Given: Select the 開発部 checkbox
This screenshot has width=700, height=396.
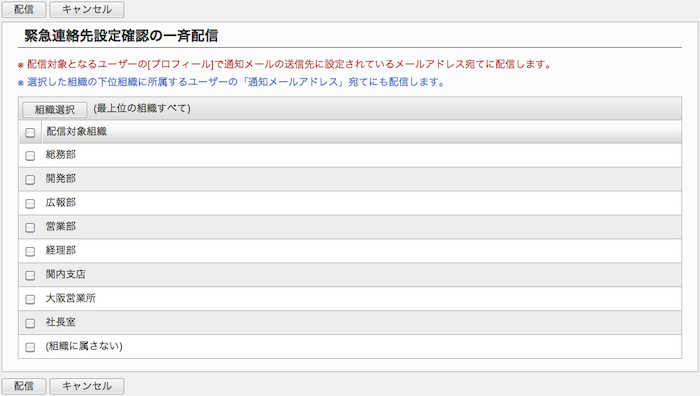Looking at the screenshot, I should point(30,179).
